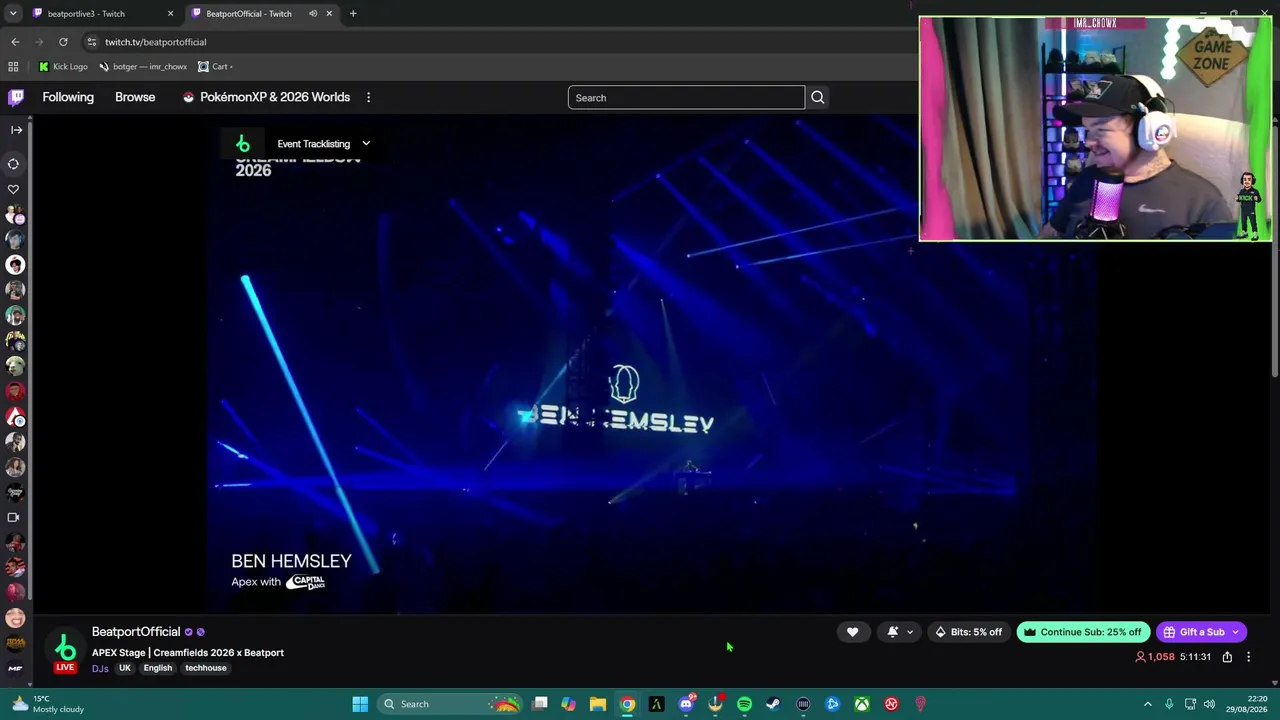Close the beatportlive3 Twitch tab
Screen dimensions: 1280x720
(170, 13)
